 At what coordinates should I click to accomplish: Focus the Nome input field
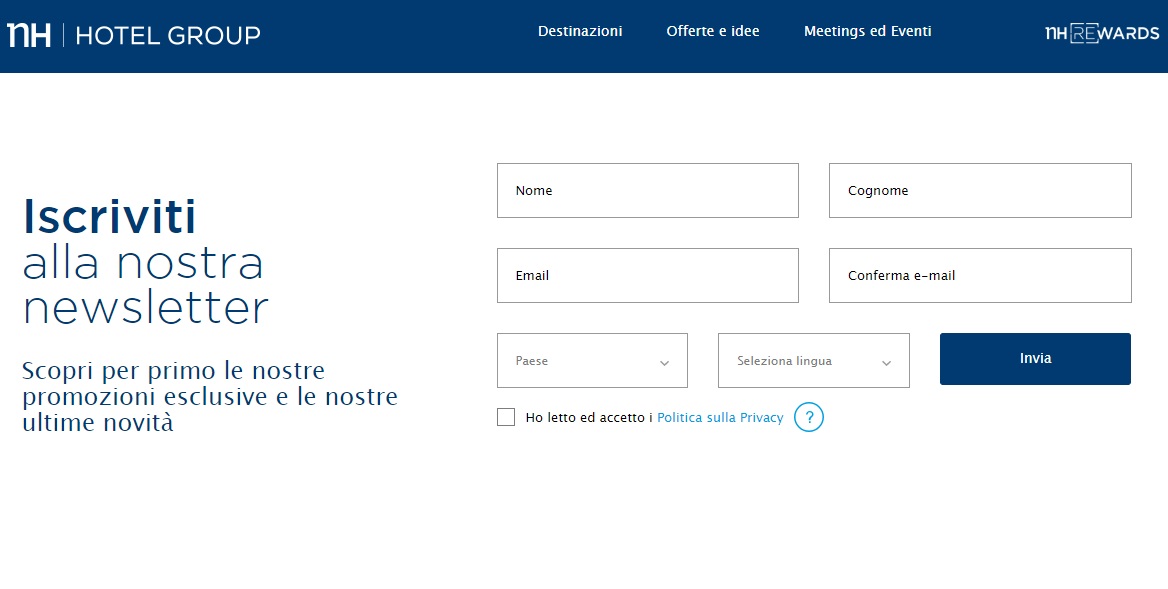coord(647,191)
